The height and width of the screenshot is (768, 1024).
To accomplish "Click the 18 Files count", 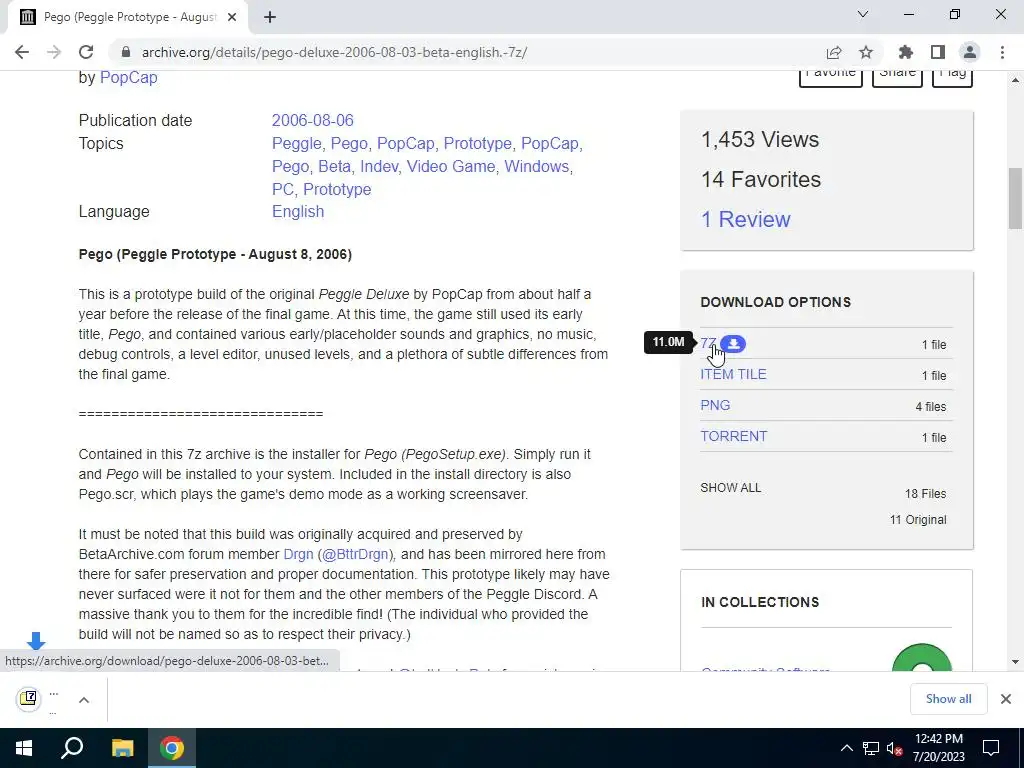I will click(x=925, y=494).
